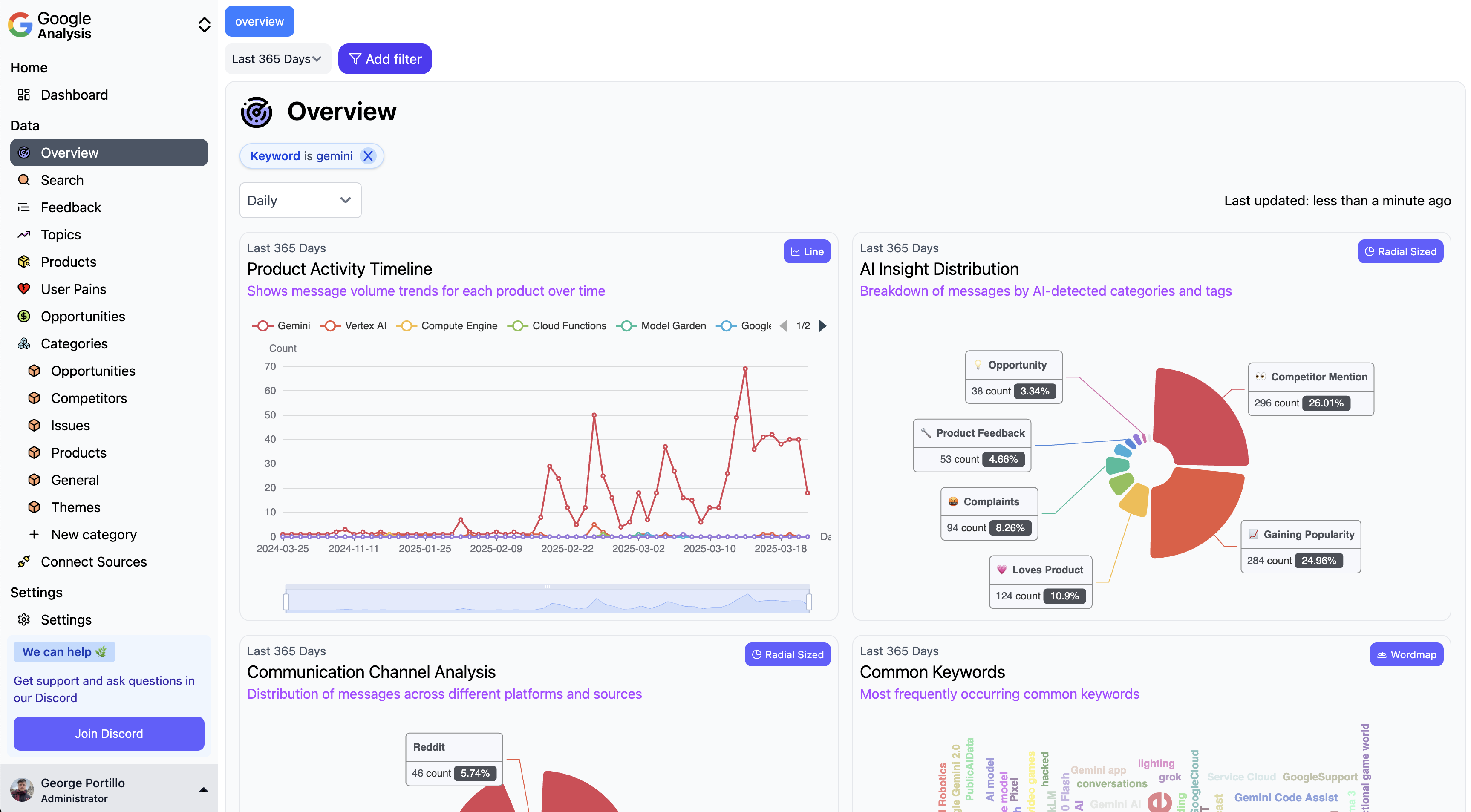
Task: Click the Product Feedback label card
Action: [972, 445]
